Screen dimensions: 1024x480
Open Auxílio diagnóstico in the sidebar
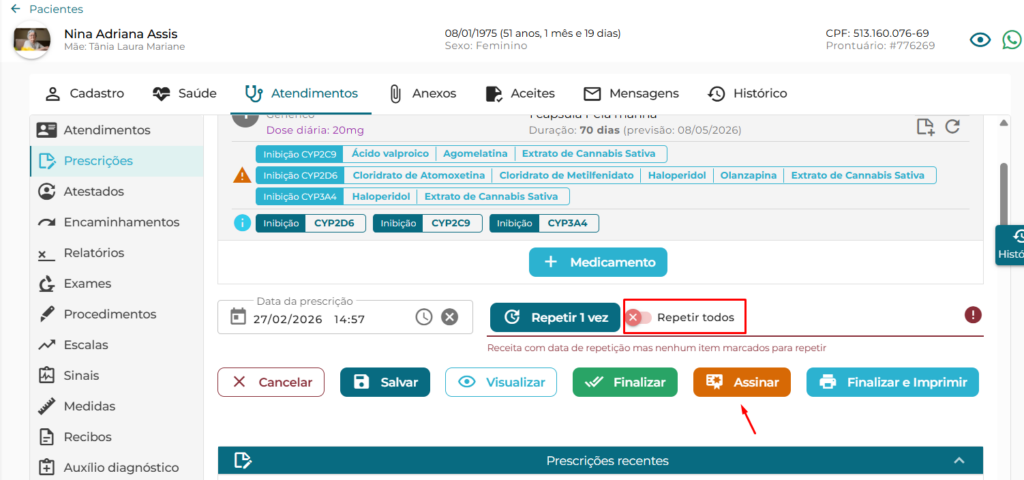point(117,468)
